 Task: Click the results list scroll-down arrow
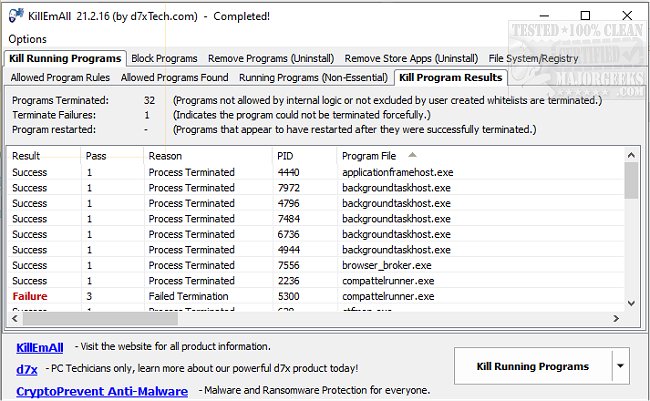coord(631,303)
